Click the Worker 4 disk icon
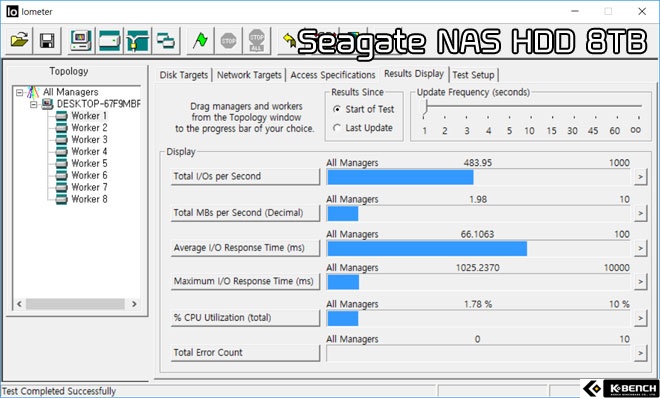The width and height of the screenshot is (660, 398). [x=61, y=151]
